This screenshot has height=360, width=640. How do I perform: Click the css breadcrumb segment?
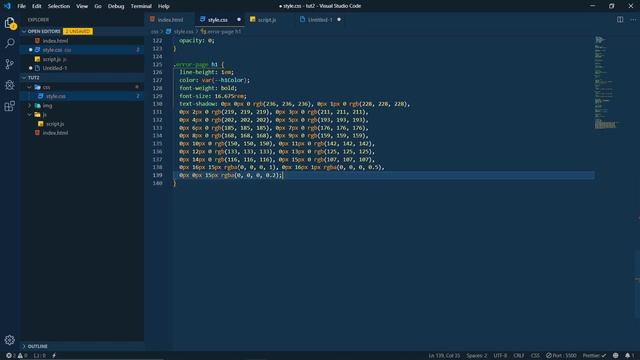pyautogui.click(x=154, y=31)
